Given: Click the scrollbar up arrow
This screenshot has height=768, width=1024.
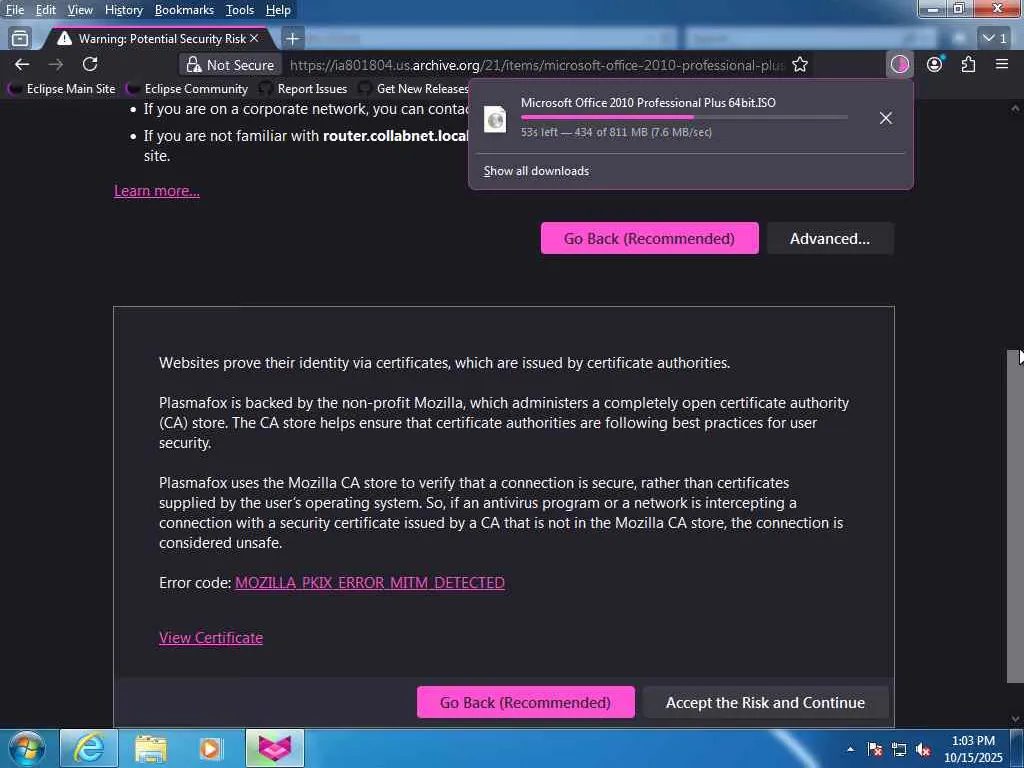Looking at the screenshot, I should (x=1015, y=108).
